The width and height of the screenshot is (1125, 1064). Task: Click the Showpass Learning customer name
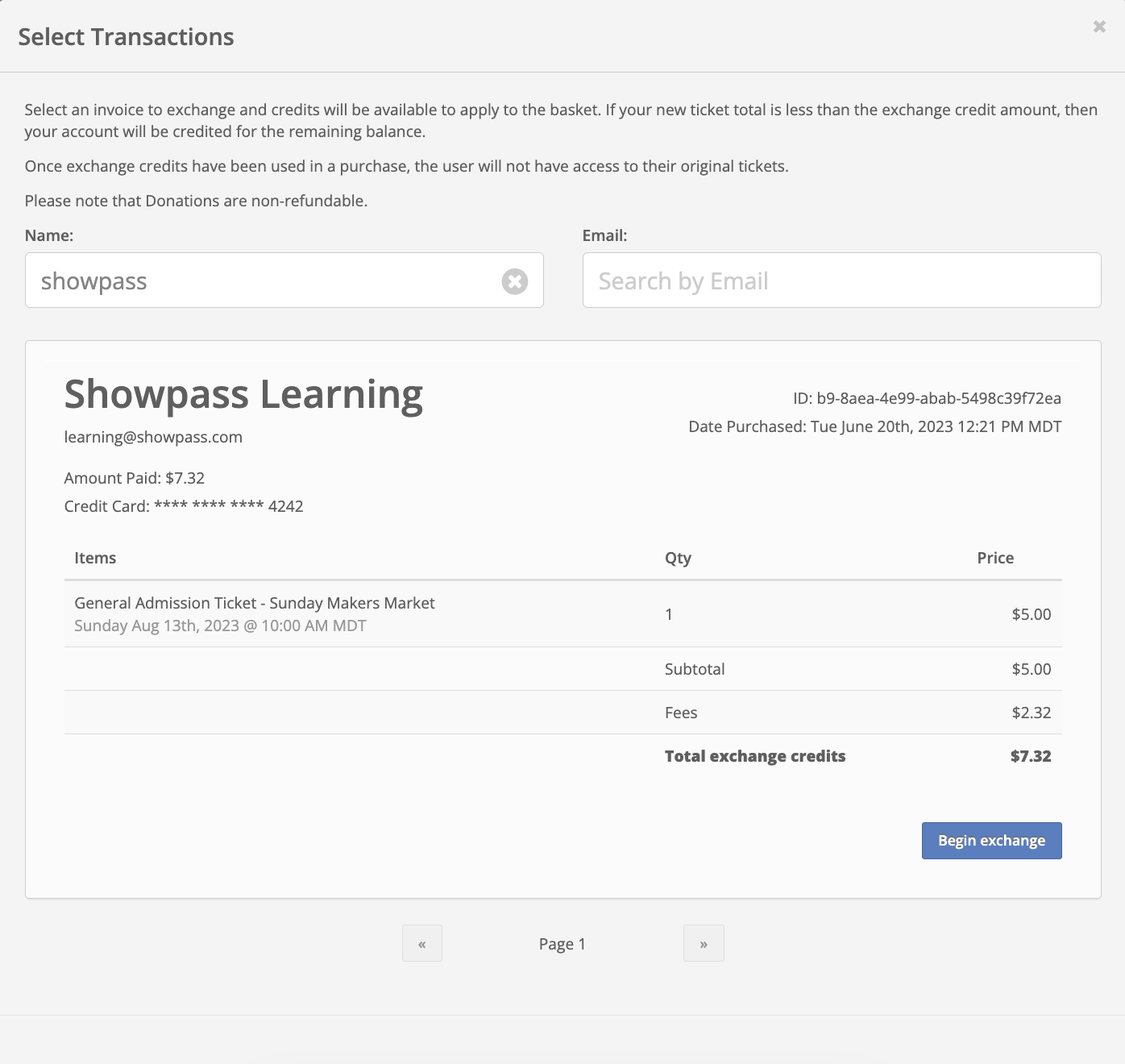243,394
